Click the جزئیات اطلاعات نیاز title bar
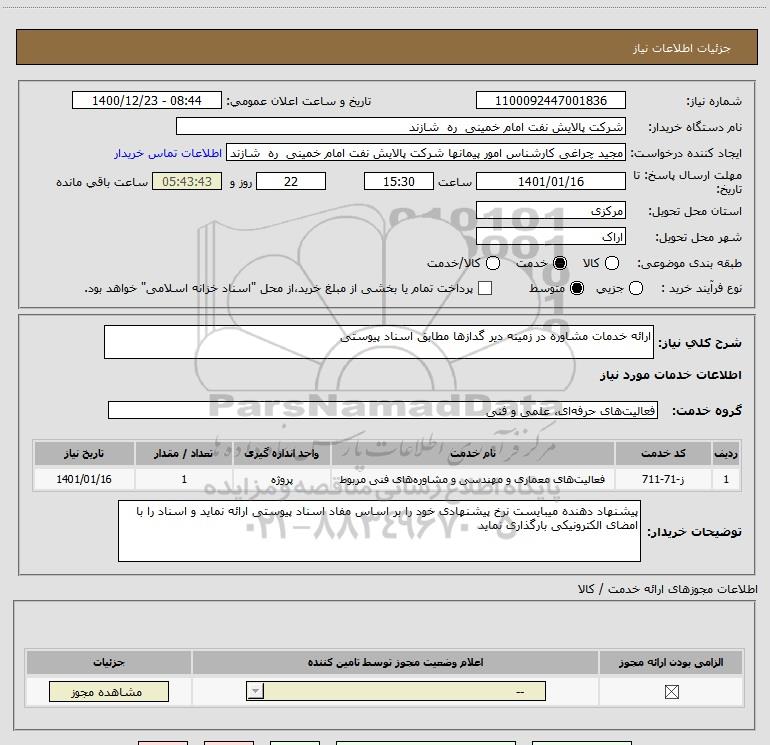 [386, 48]
